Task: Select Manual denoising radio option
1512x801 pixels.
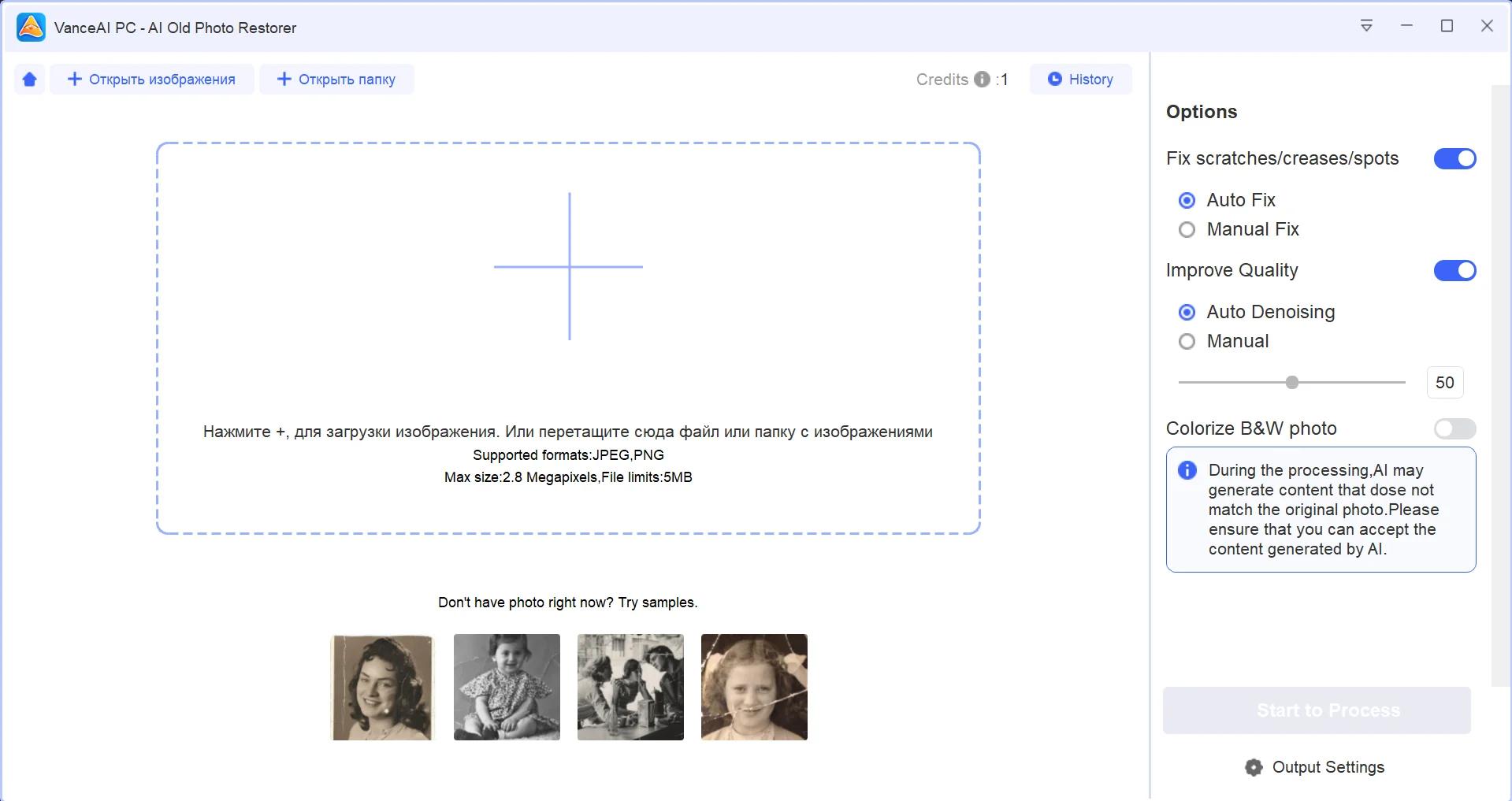Action: [1187, 342]
